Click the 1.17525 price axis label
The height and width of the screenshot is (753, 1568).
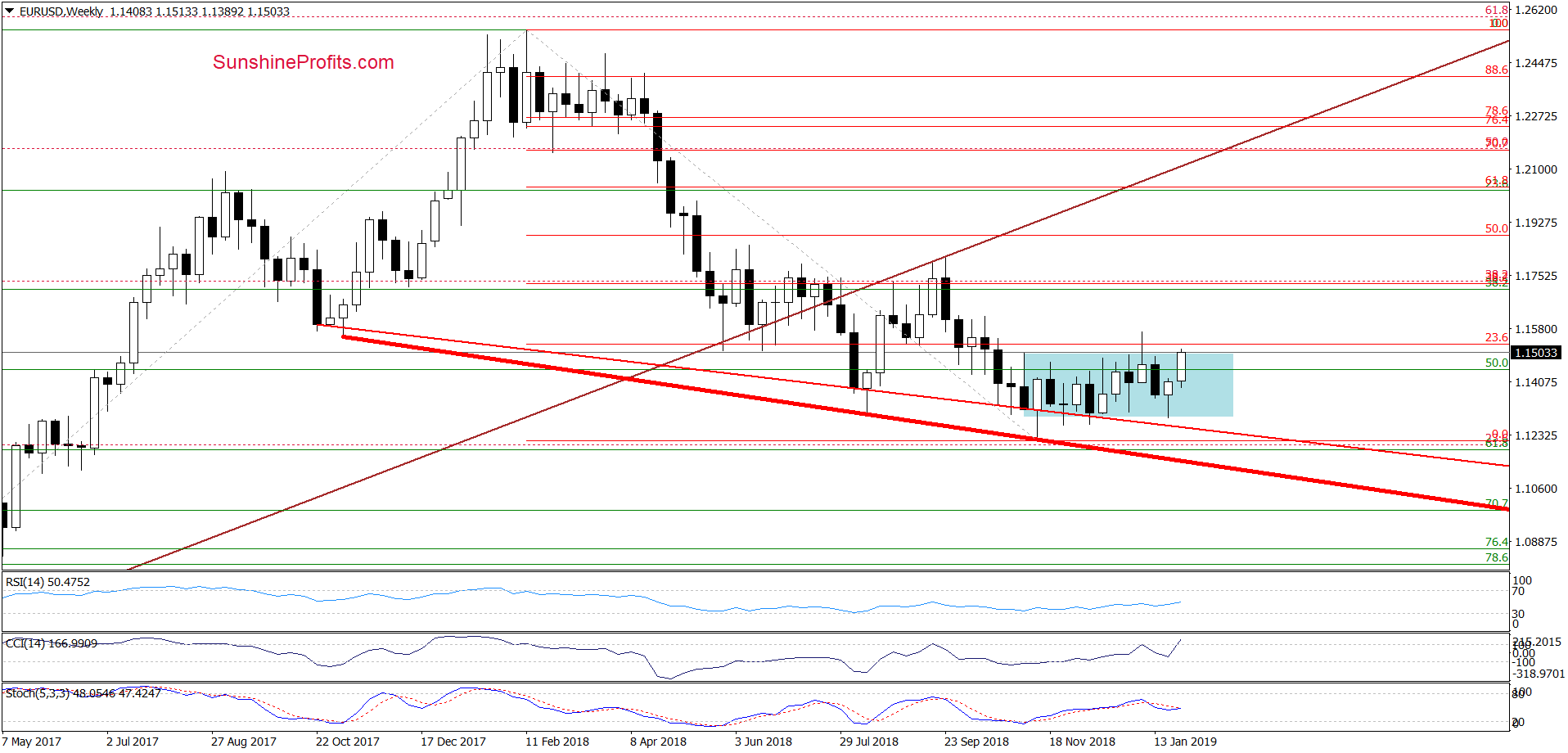point(1536,276)
